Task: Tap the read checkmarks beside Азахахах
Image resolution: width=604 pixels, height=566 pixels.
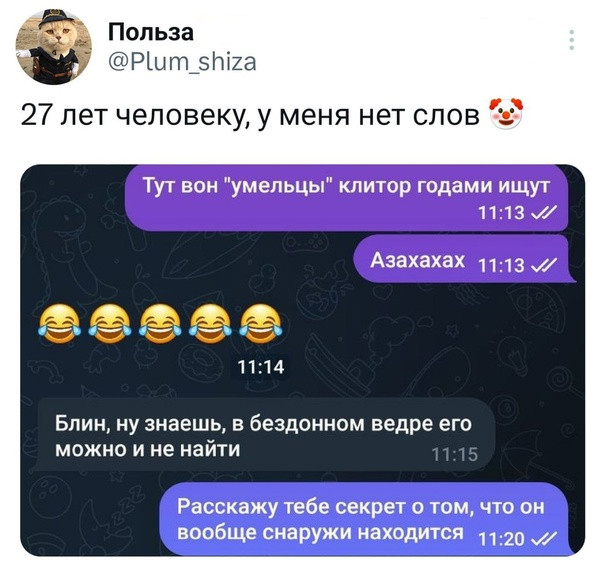Action: 543,264
